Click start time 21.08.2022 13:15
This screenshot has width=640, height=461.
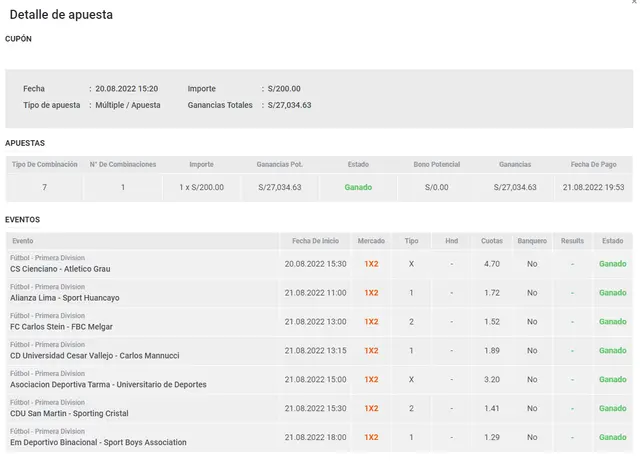point(316,351)
